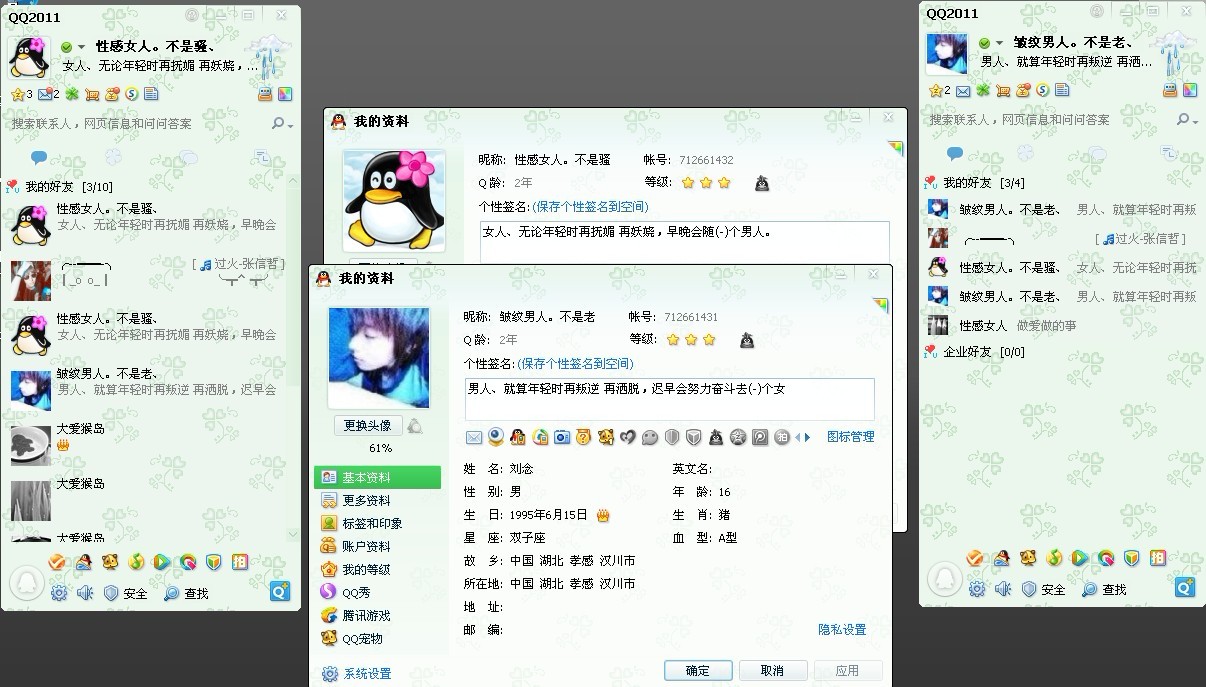The width and height of the screenshot is (1206, 687).
Task: Click 查找 find button in right panel
Action: [x=1104, y=589]
